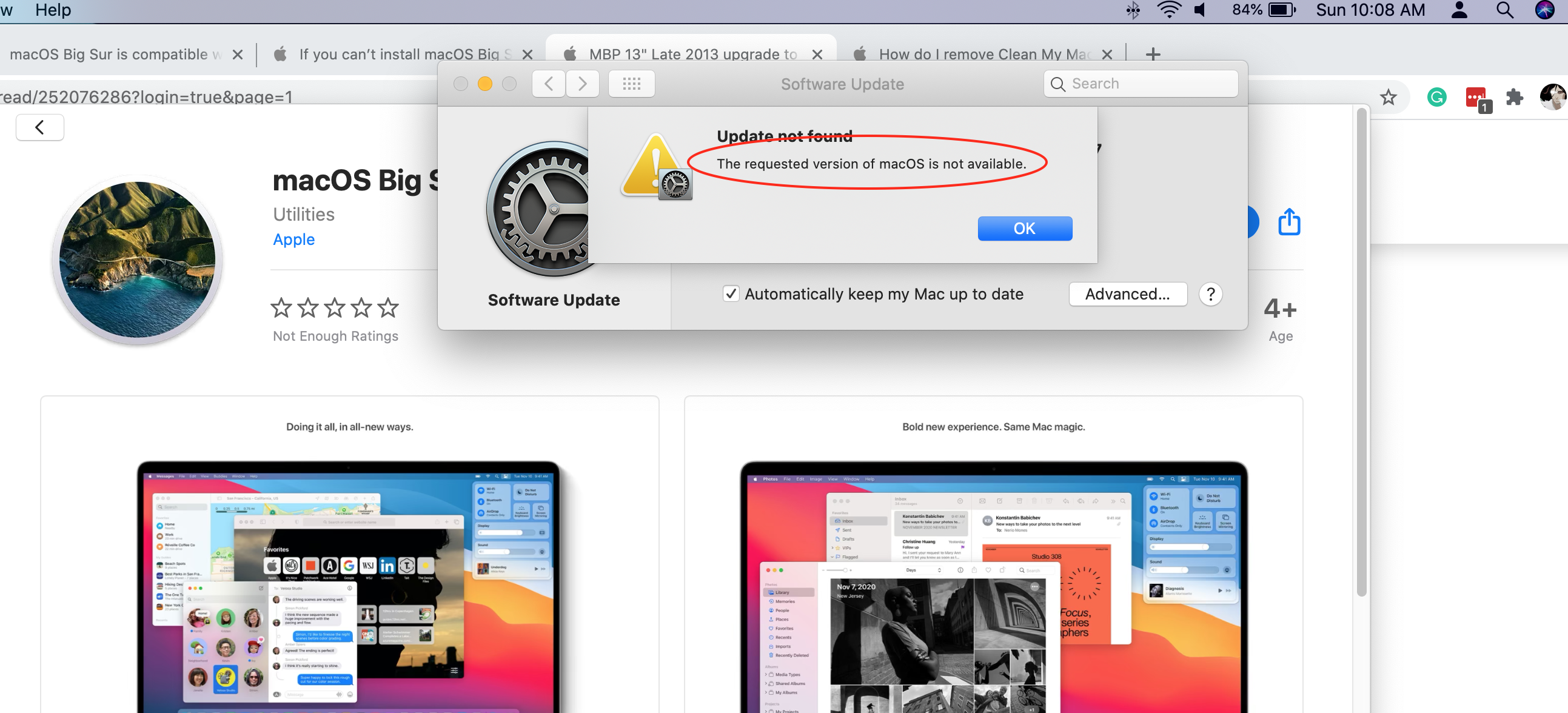Toggle Automatically keep my Mac up to date
Viewport: 1568px width, 713px height.
(731, 294)
